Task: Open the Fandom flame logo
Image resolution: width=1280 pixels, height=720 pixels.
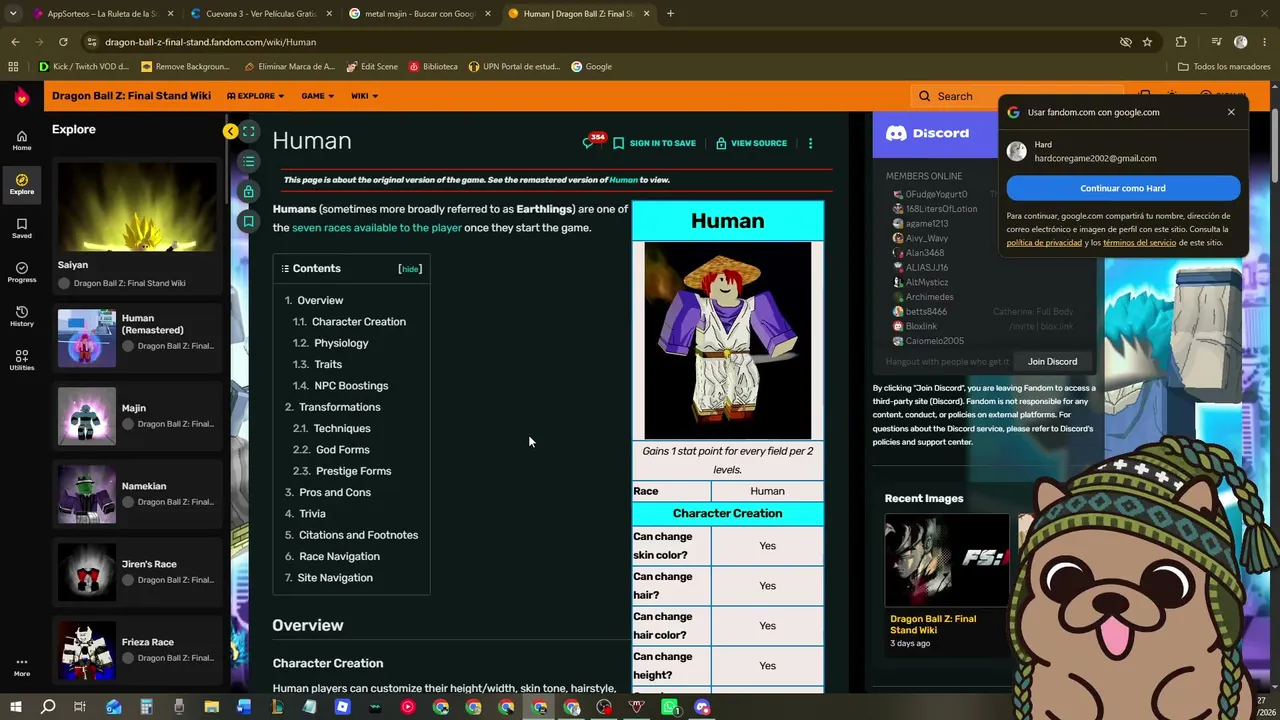Action: coord(21,97)
